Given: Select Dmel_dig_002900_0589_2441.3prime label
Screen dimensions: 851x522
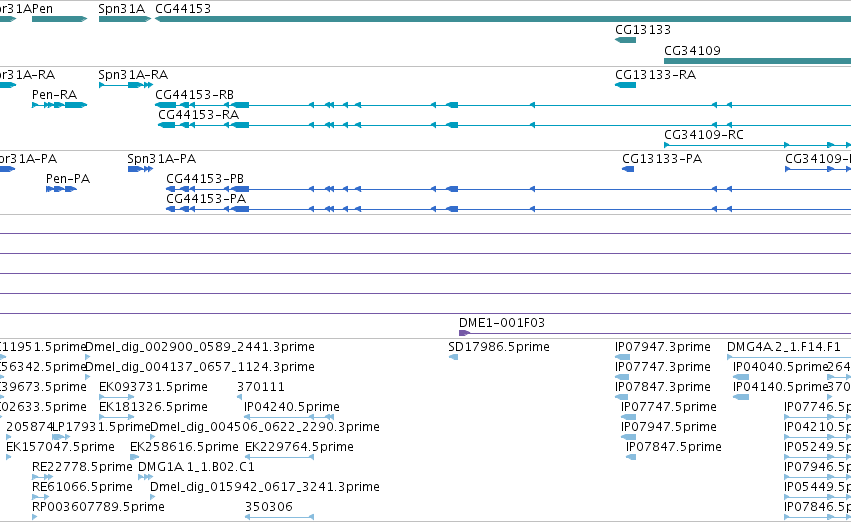Looking at the screenshot, I should tap(200, 347).
